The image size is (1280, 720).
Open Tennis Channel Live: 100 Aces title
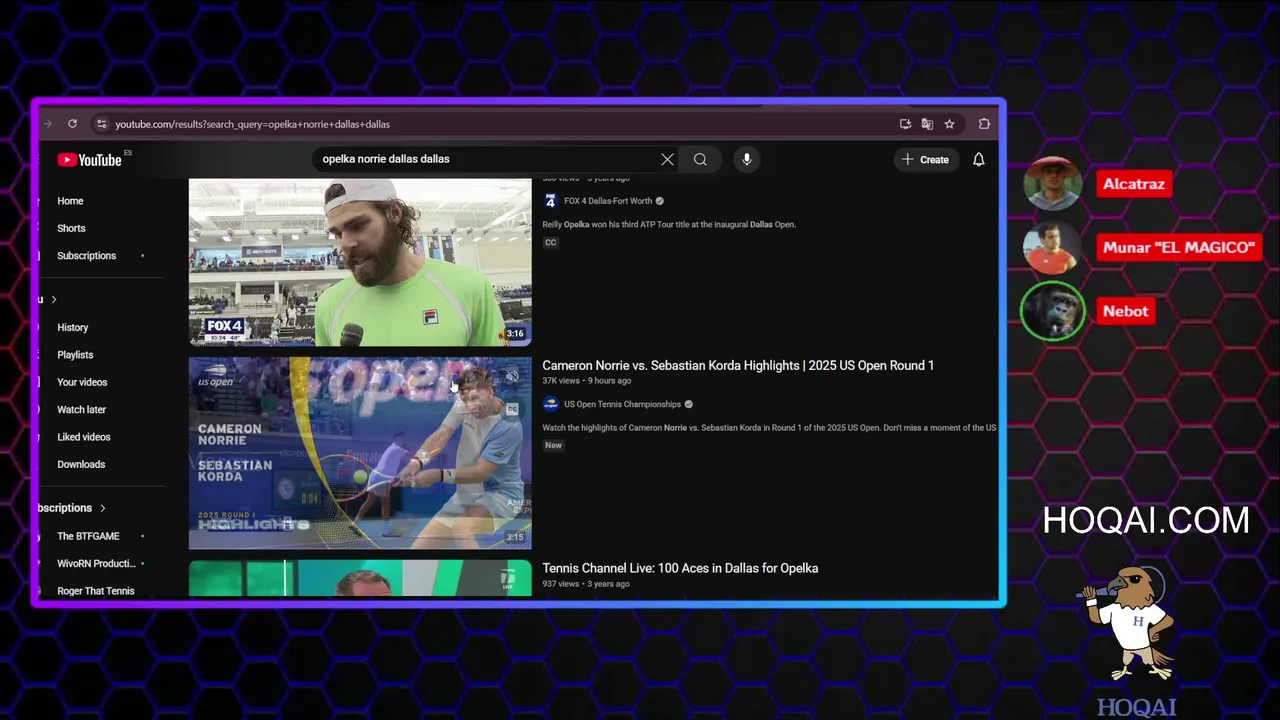point(680,568)
